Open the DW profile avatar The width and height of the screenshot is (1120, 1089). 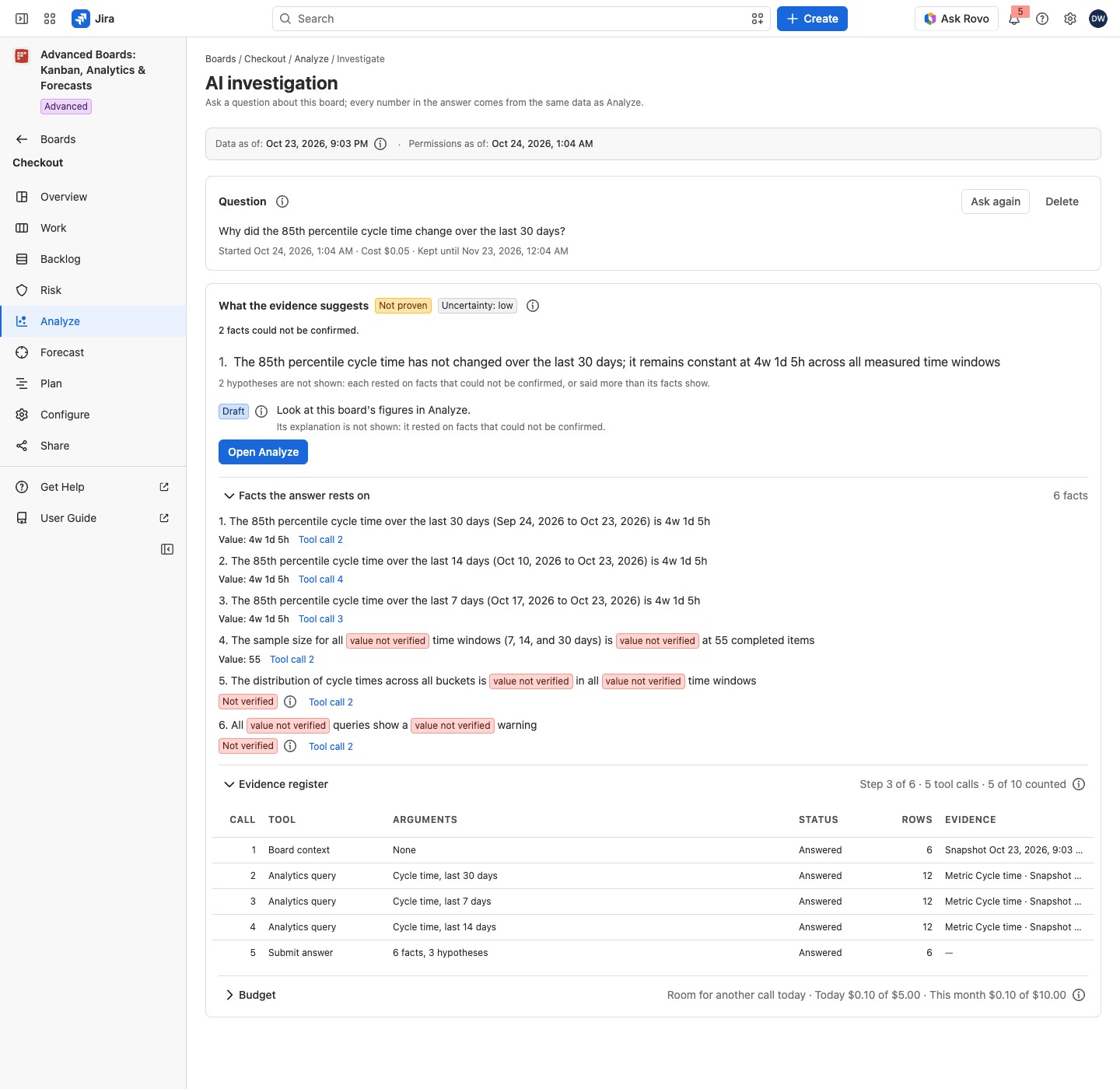1098,19
